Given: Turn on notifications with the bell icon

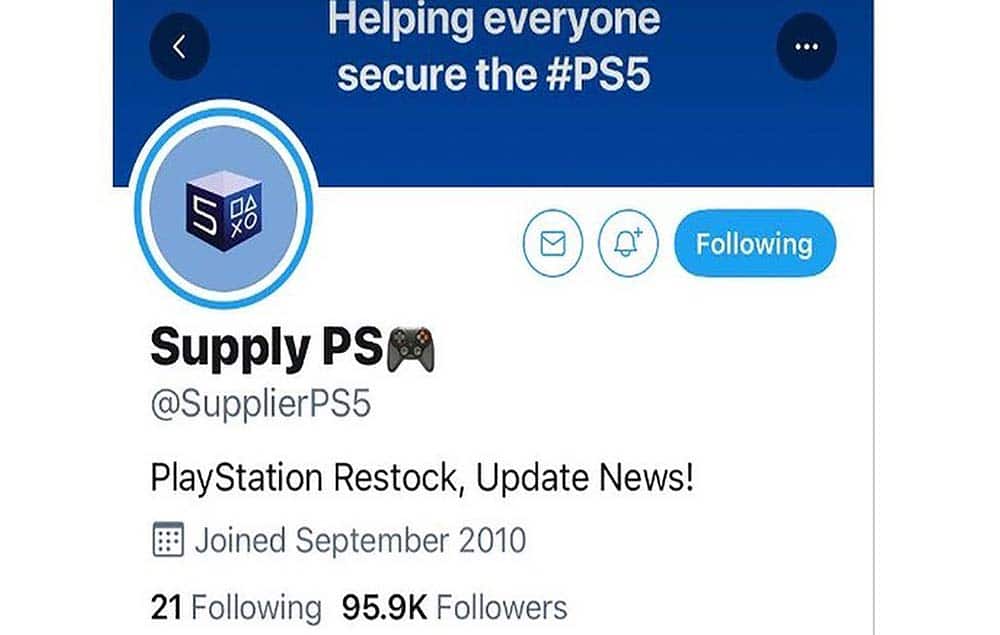Looking at the screenshot, I should (x=628, y=243).
